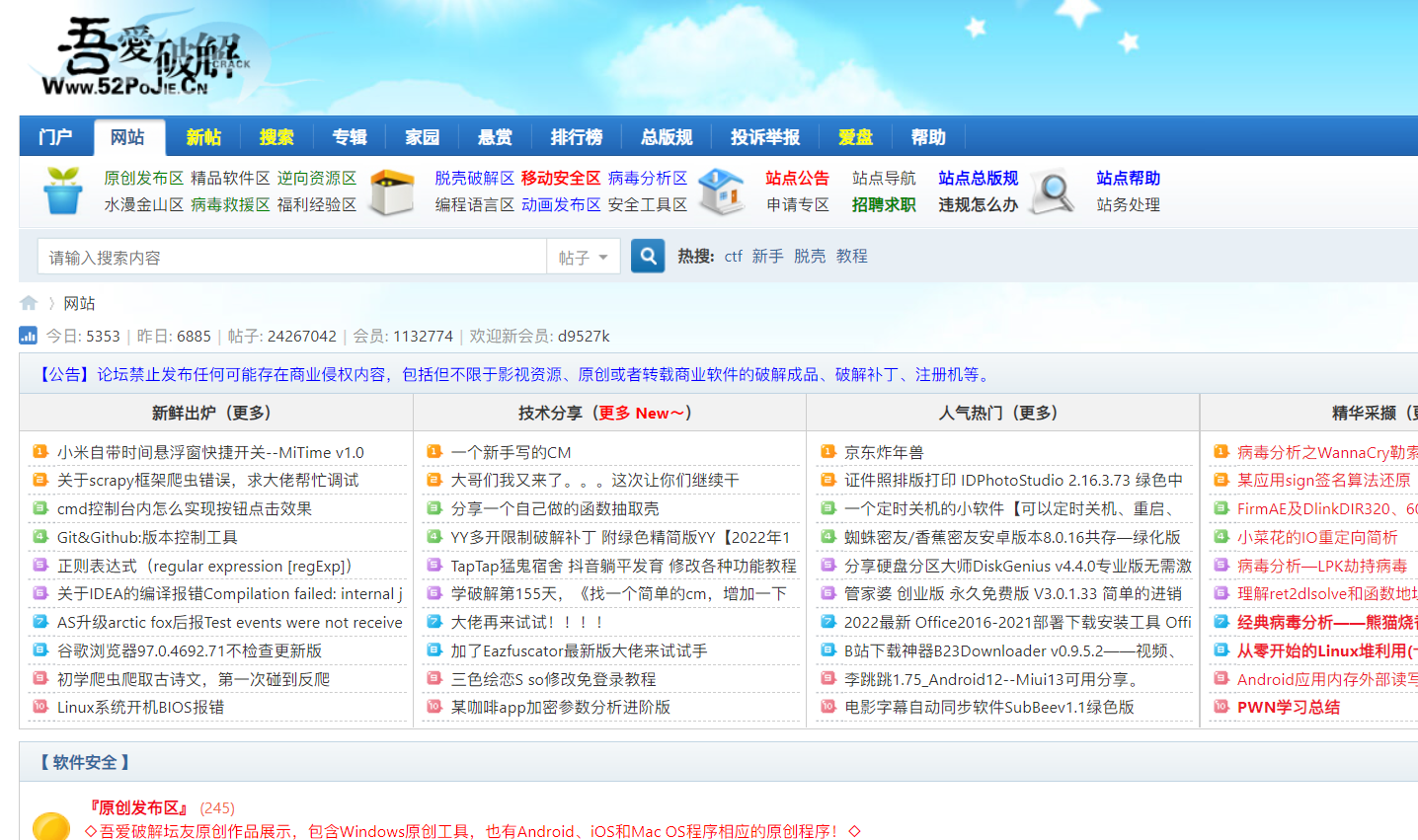Screen dimensions: 1418x840
Task: Click rank icon beside 大佬再来试试
Action: click(x=434, y=621)
